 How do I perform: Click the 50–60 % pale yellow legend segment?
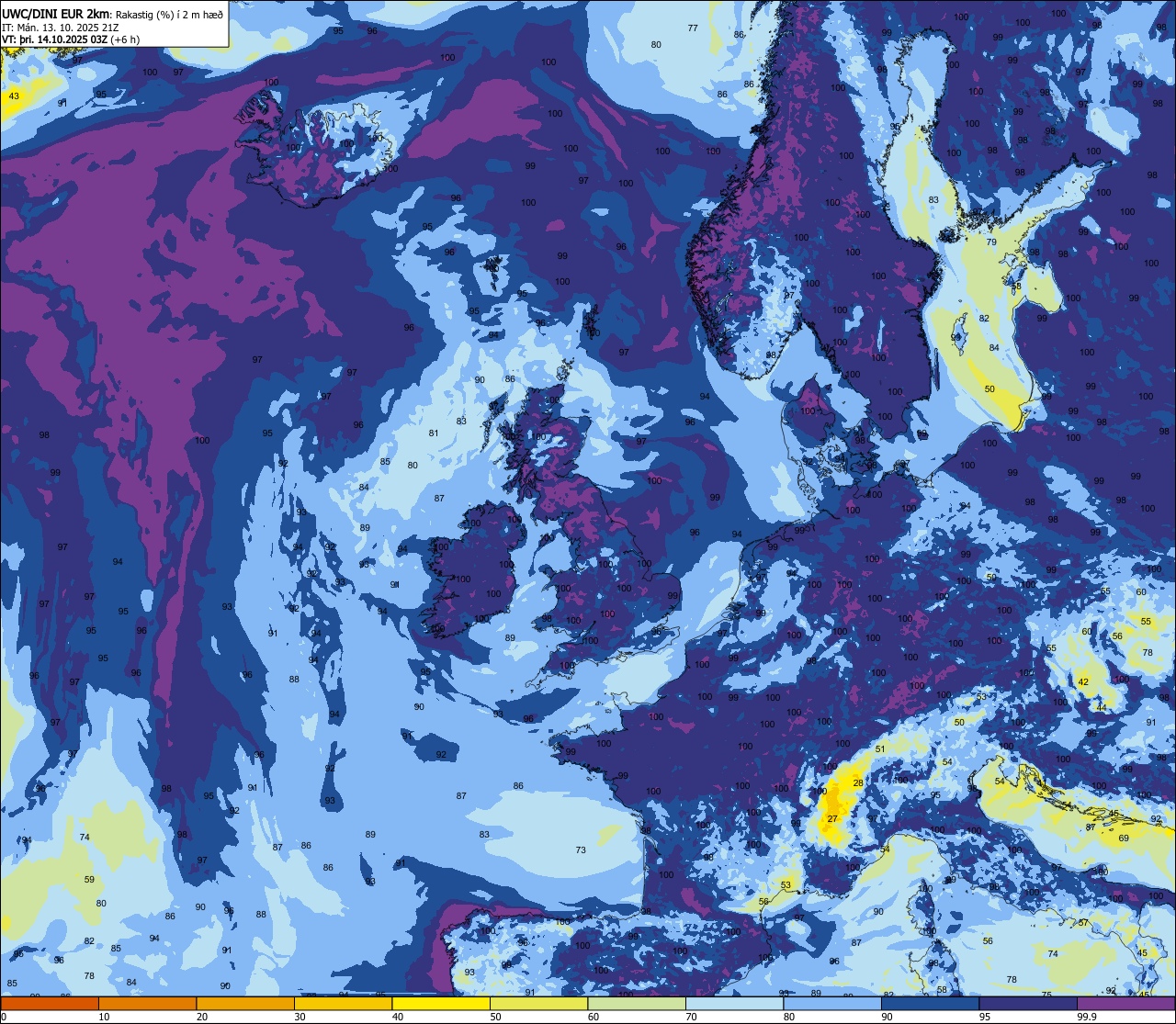pyautogui.click(x=539, y=1003)
